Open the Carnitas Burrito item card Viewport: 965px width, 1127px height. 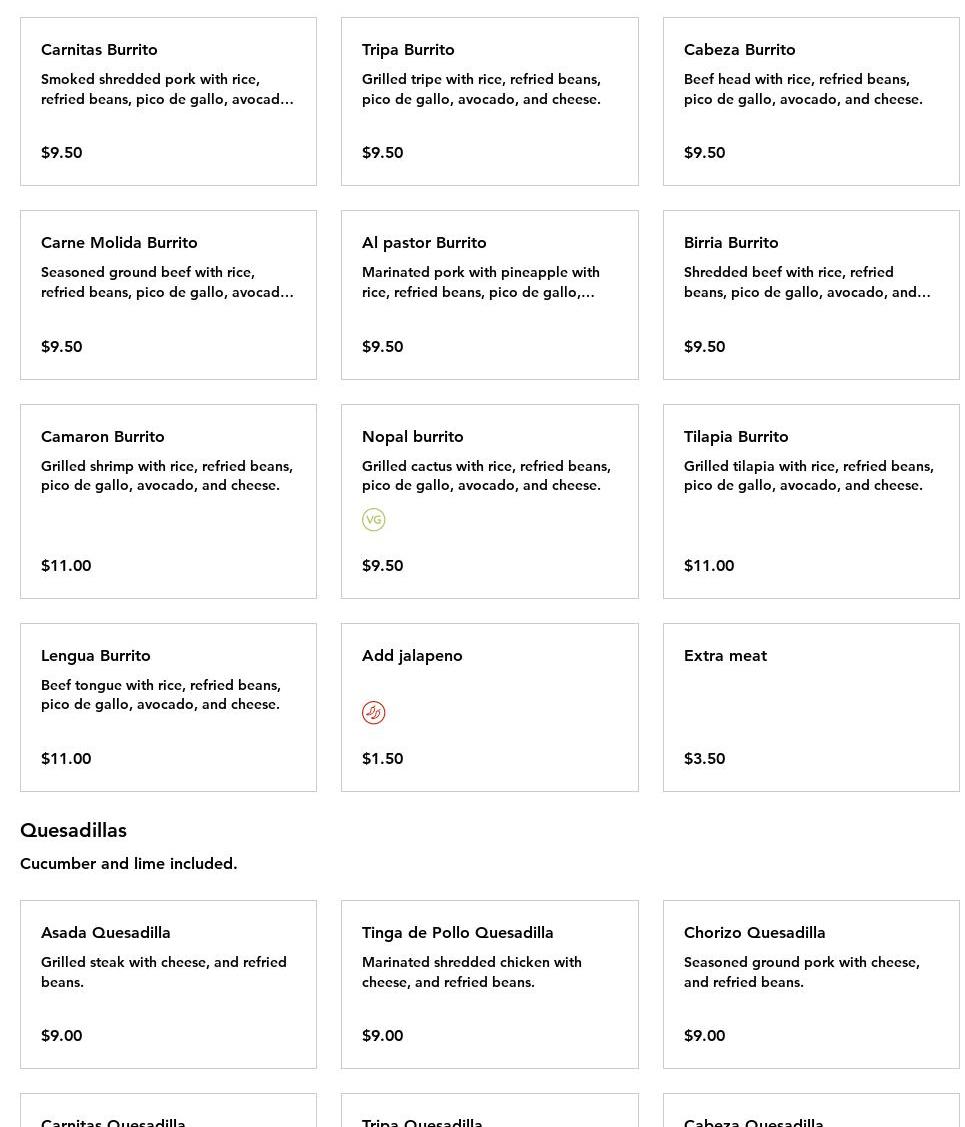click(168, 101)
